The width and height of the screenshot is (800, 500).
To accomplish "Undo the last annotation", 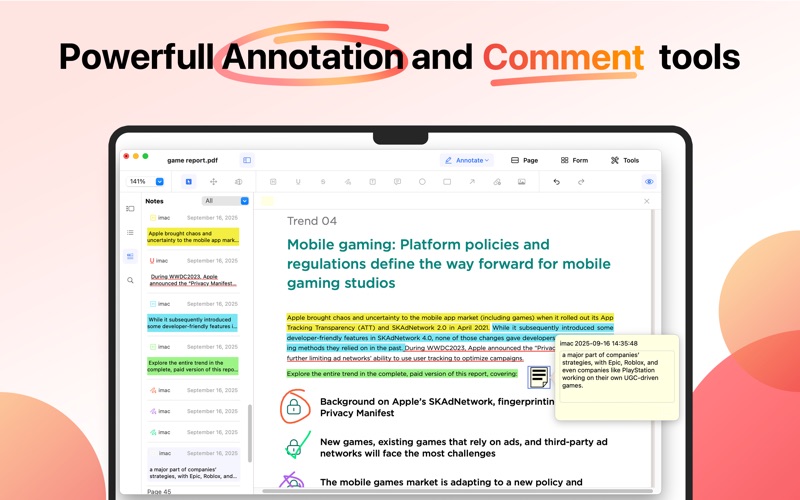I will (557, 182).
